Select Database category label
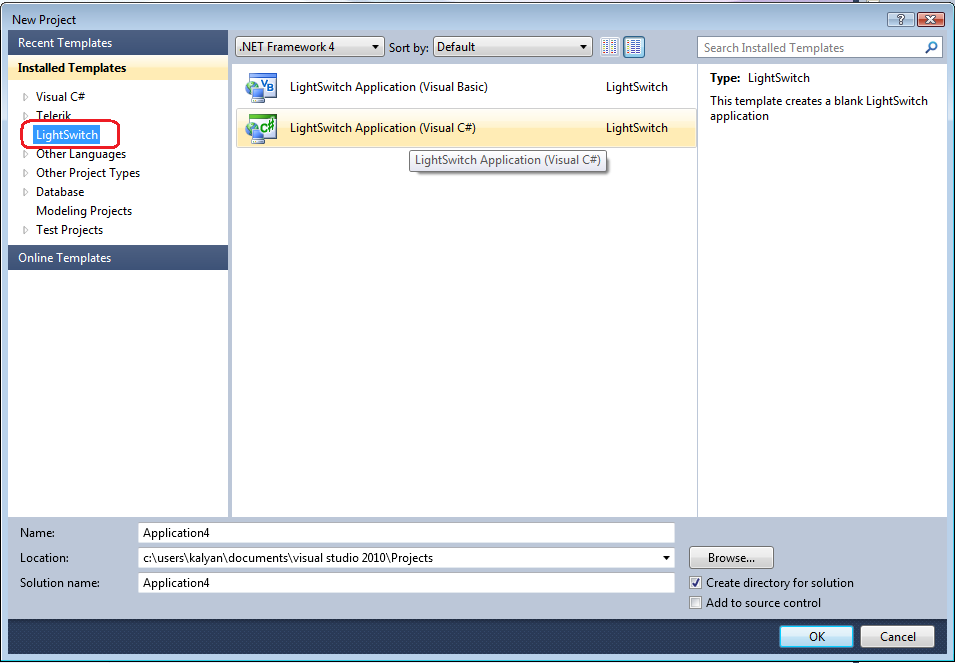Screen dimensions: 955x663 click(x=60, y=192)
